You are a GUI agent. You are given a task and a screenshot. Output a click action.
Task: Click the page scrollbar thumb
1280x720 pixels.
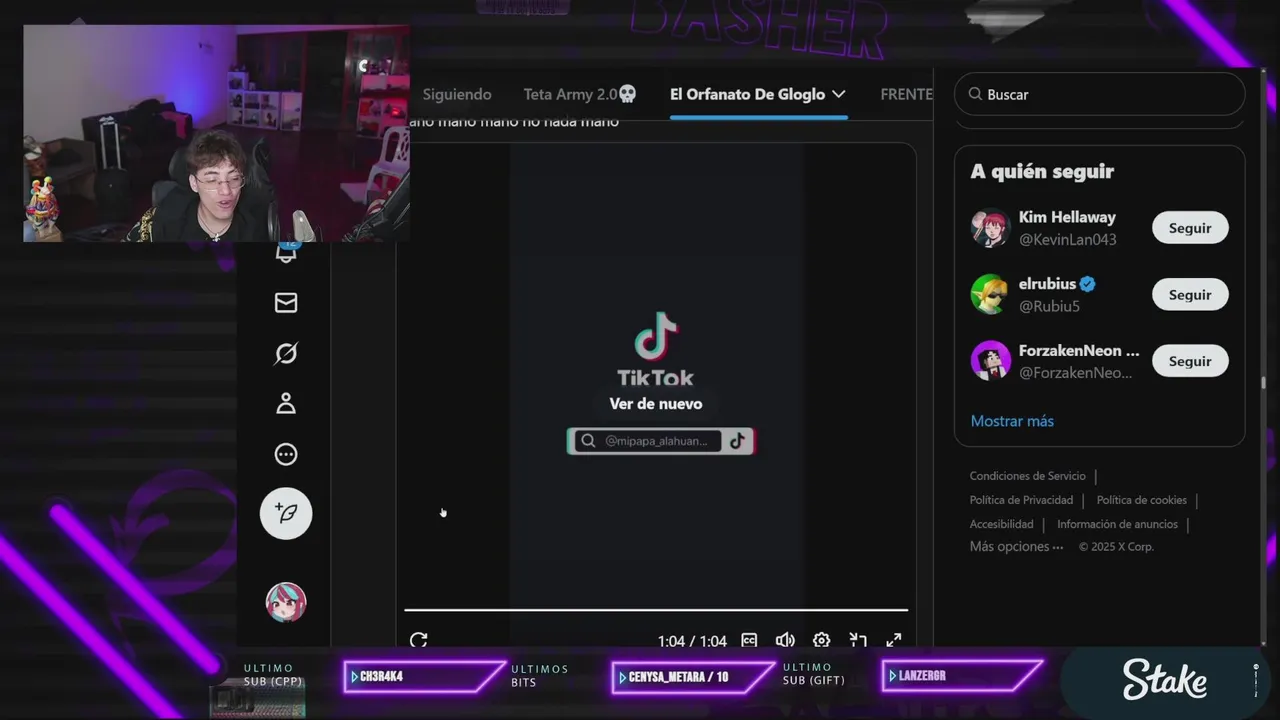click(1264, 383)
